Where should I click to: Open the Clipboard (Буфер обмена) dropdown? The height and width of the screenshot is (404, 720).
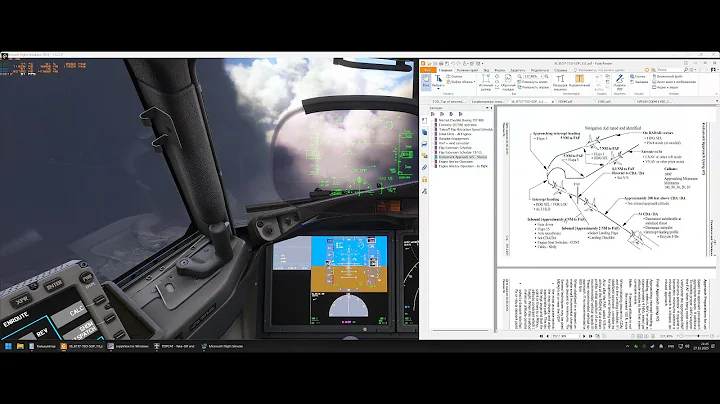461,82
